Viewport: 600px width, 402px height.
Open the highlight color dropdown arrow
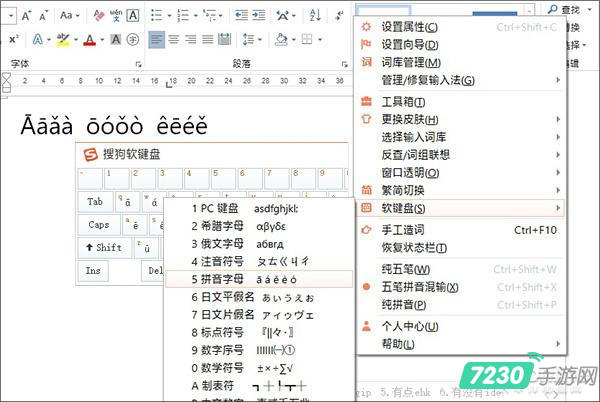76,39
